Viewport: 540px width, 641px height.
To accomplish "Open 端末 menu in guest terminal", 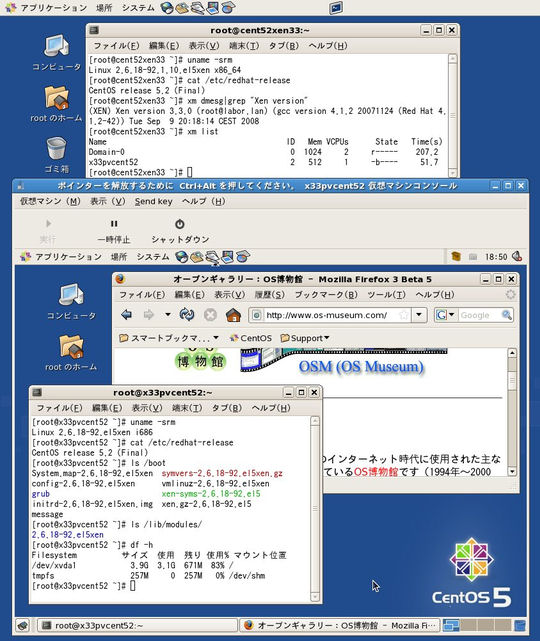I will (x=187, y=408).
